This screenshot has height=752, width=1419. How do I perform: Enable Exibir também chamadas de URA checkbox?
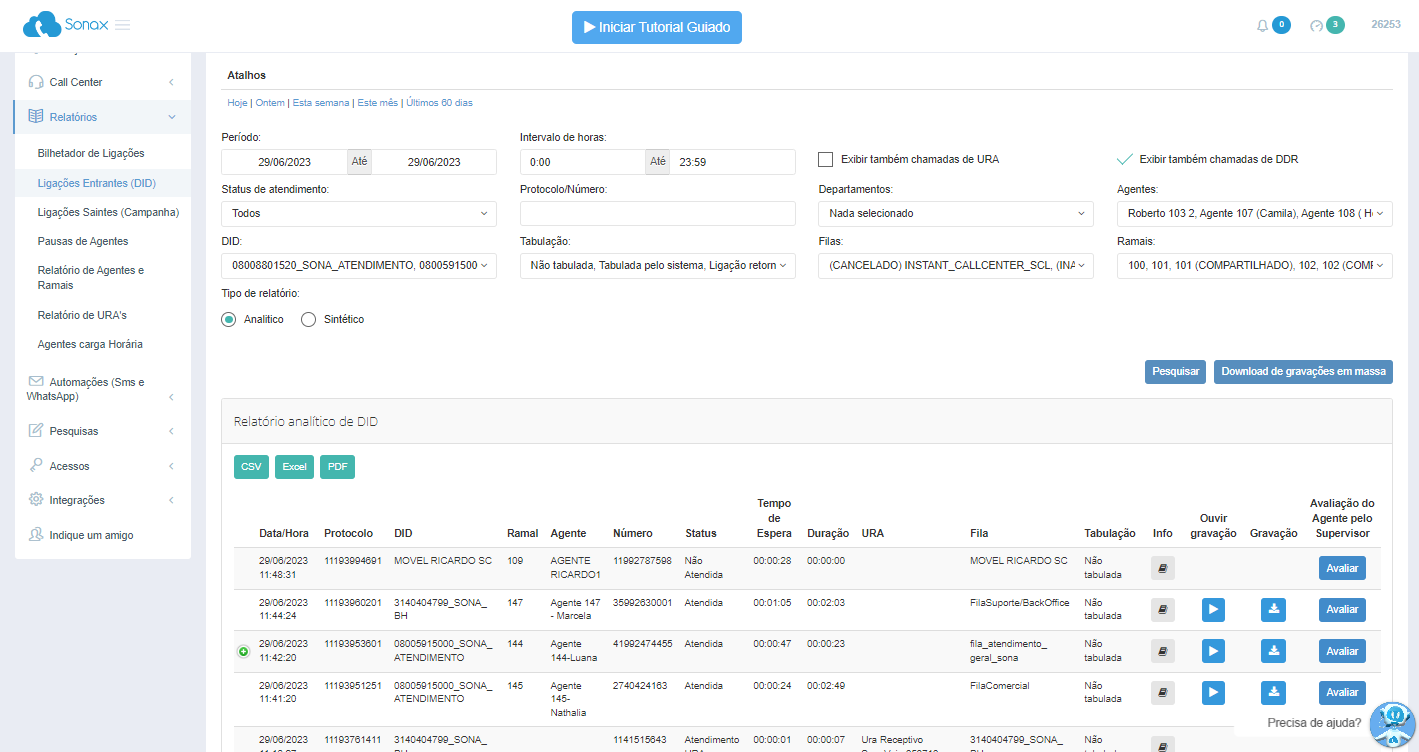(825, 159)
